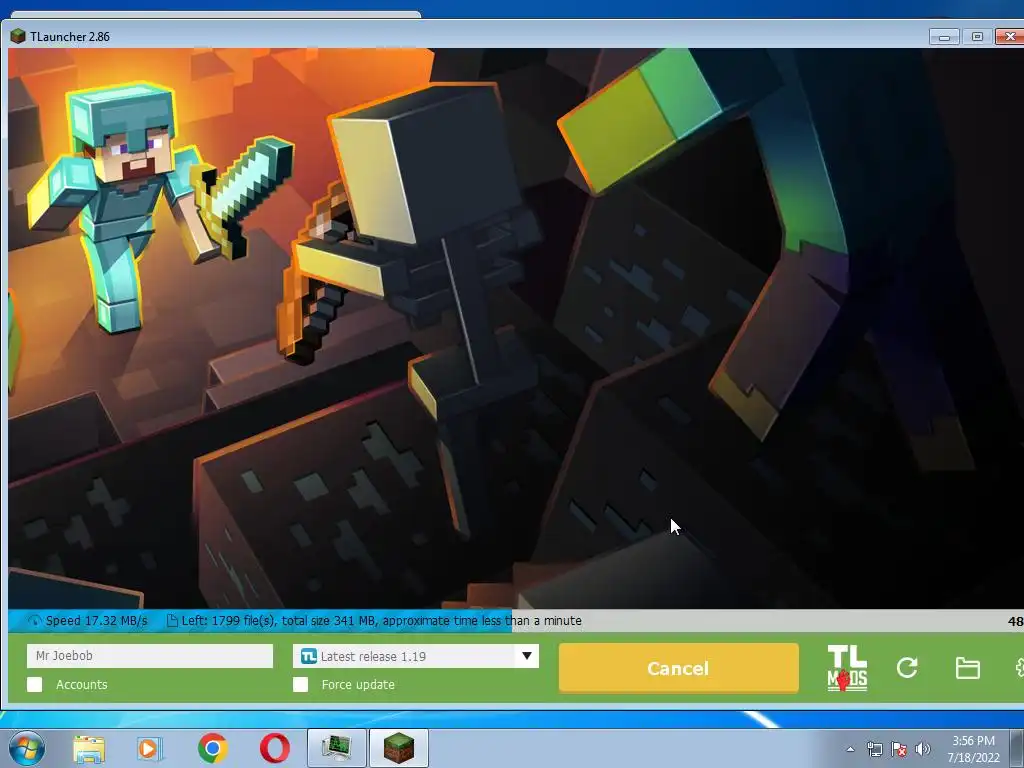Switch to the system monitor taskbar app
Image resolution: width=1024 pixels, height=768 pixels.
[x=336, y=748]
